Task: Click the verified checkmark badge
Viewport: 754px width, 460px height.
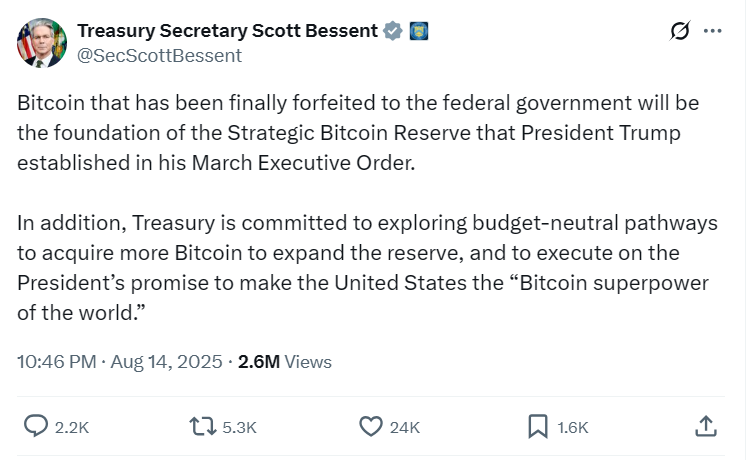Action: [x=393, y=31]
